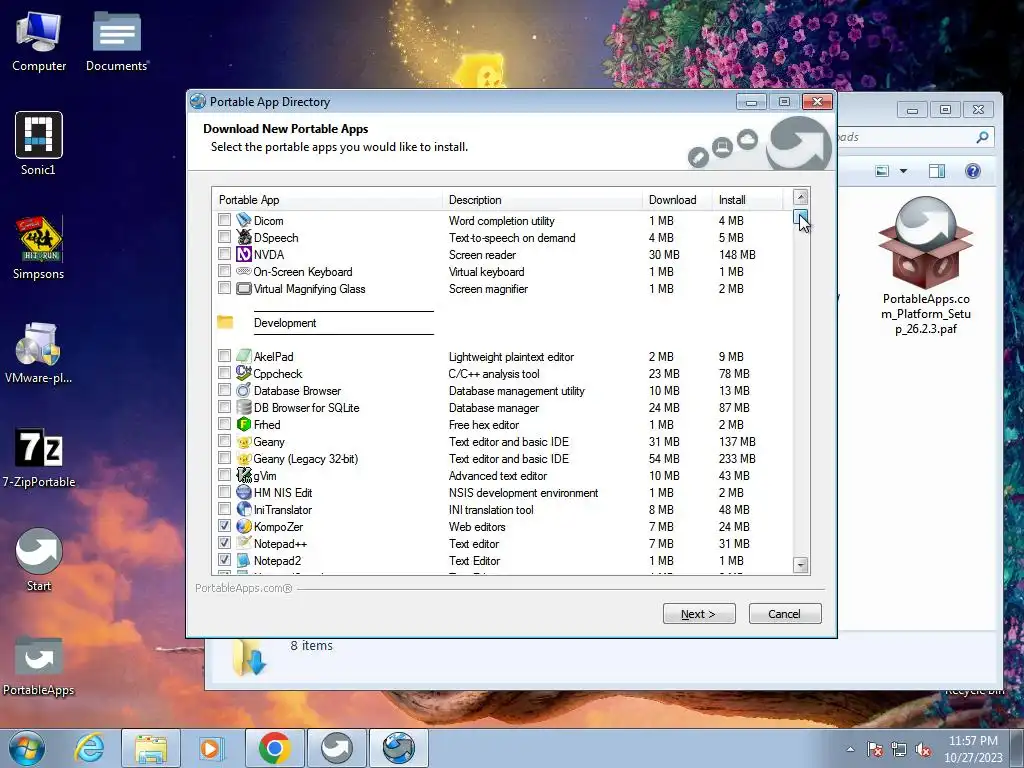1024x768 pixels.
Task: Select the DSpeech row name
Action: 276,238
